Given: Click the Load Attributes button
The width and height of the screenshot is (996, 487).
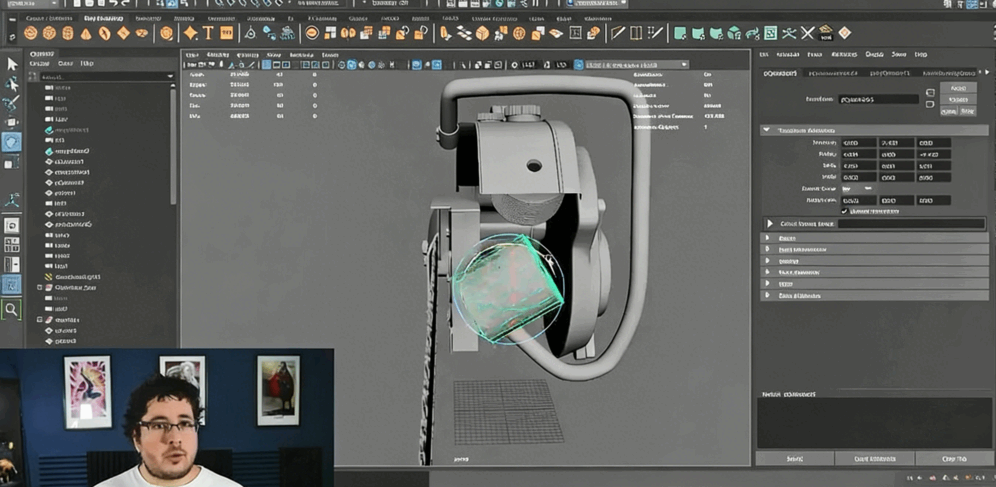Looking at the screenshot, I should click(875, 458).
